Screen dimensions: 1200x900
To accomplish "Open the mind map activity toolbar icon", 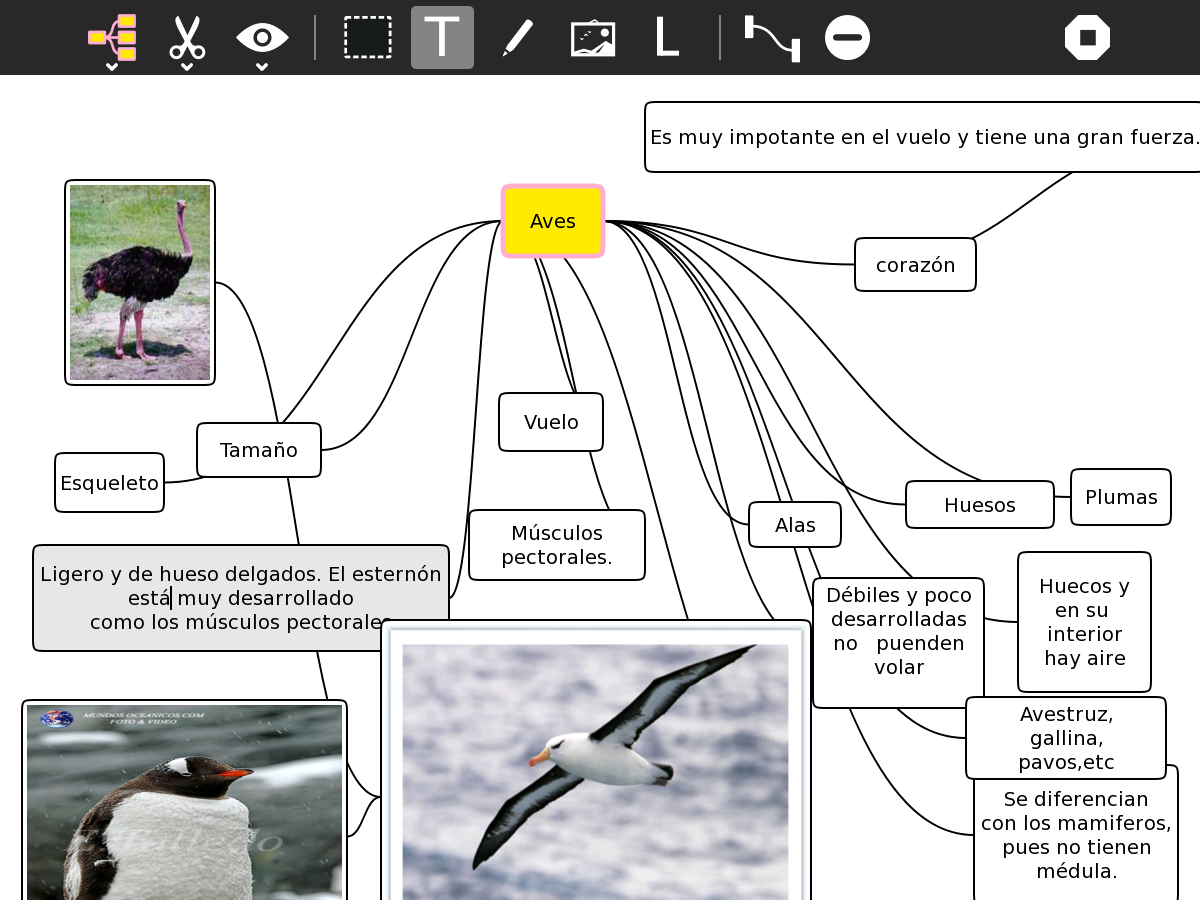I will coord(112,37).
